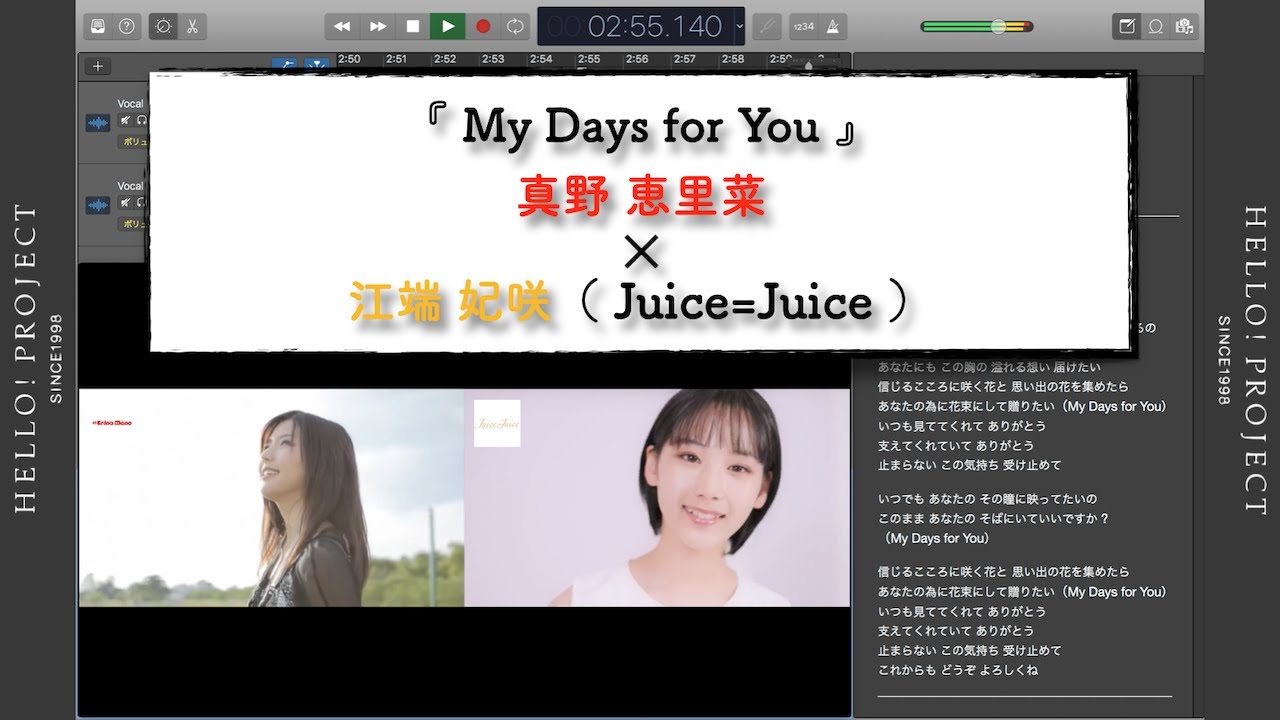Screen dimensions: 1280x720
Task: Open the Library panel
Action: coord(97,26)
